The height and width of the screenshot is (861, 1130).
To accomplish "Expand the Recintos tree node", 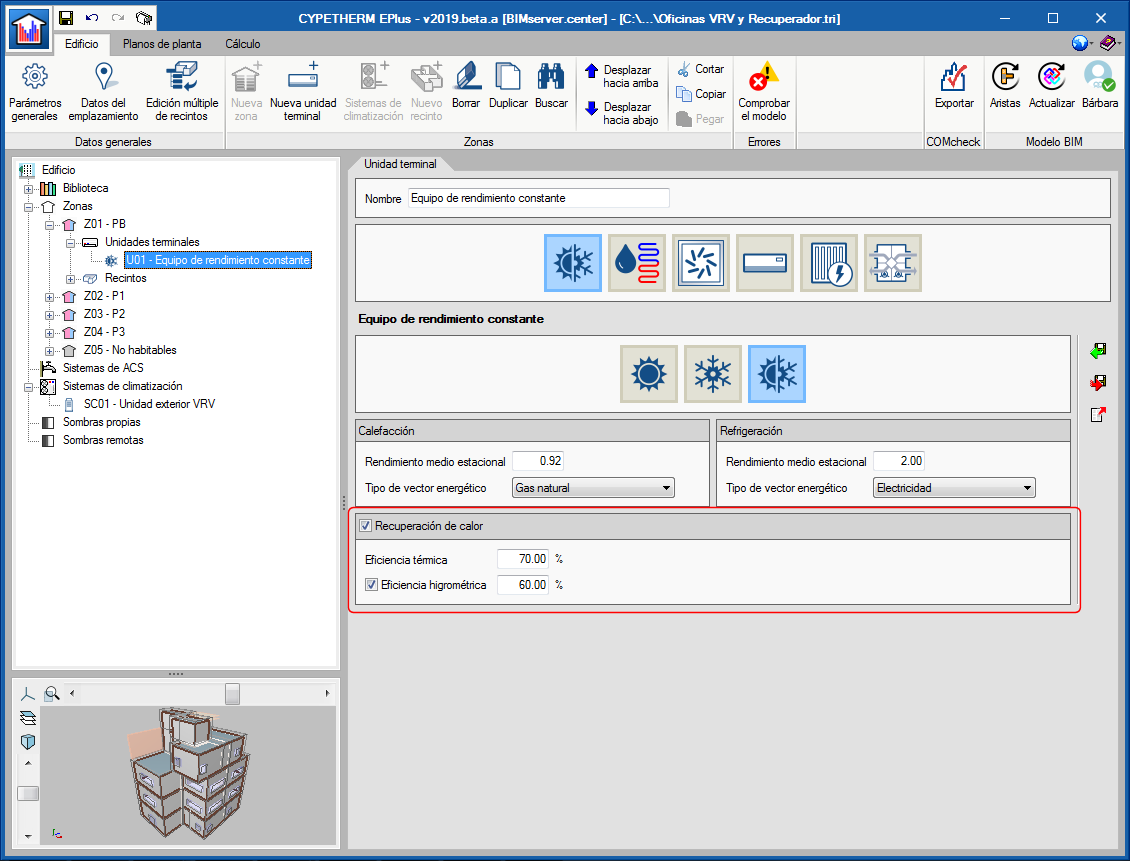I will coord(70,279).
